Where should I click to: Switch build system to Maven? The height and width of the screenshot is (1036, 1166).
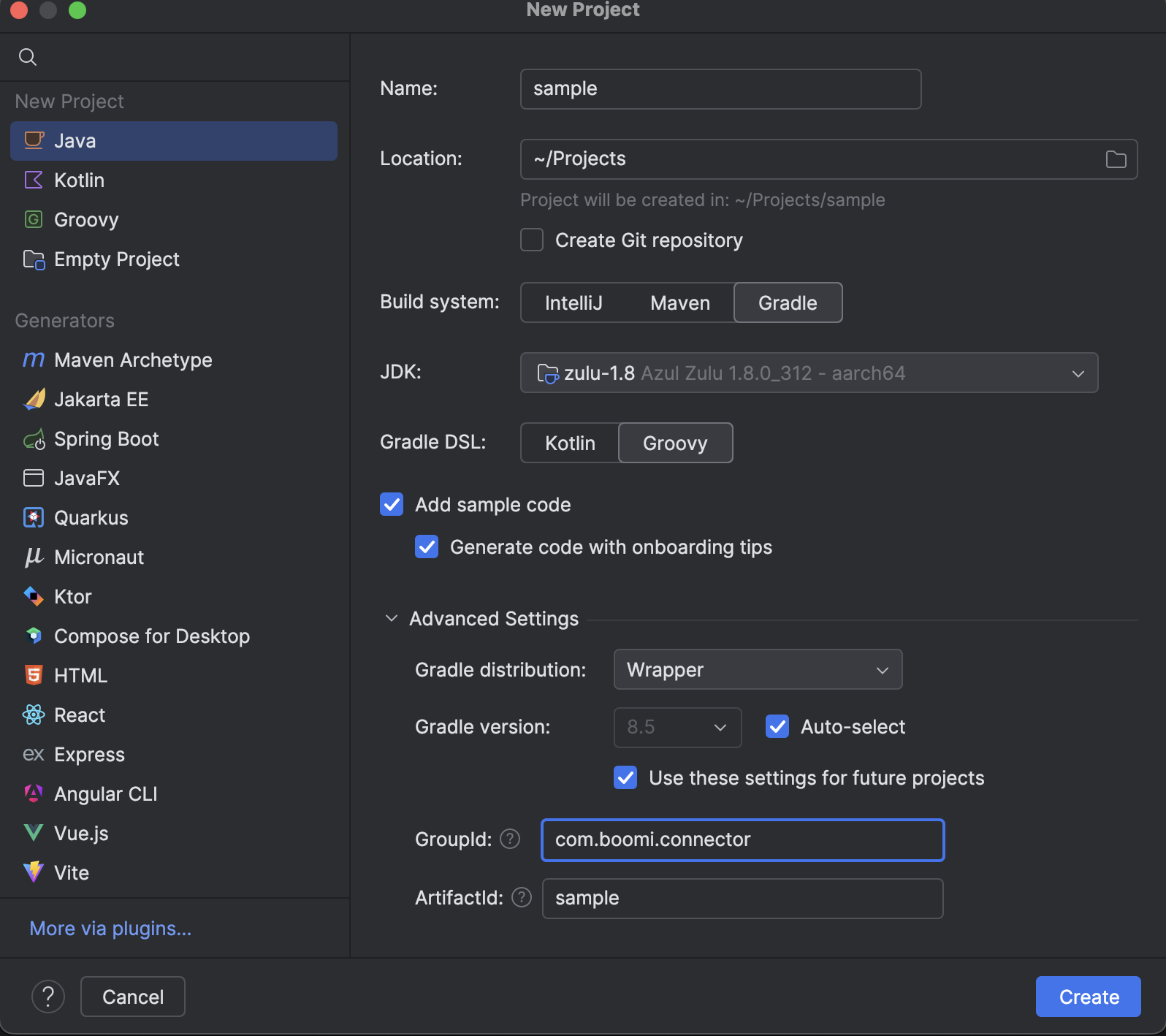pos(679,303)
